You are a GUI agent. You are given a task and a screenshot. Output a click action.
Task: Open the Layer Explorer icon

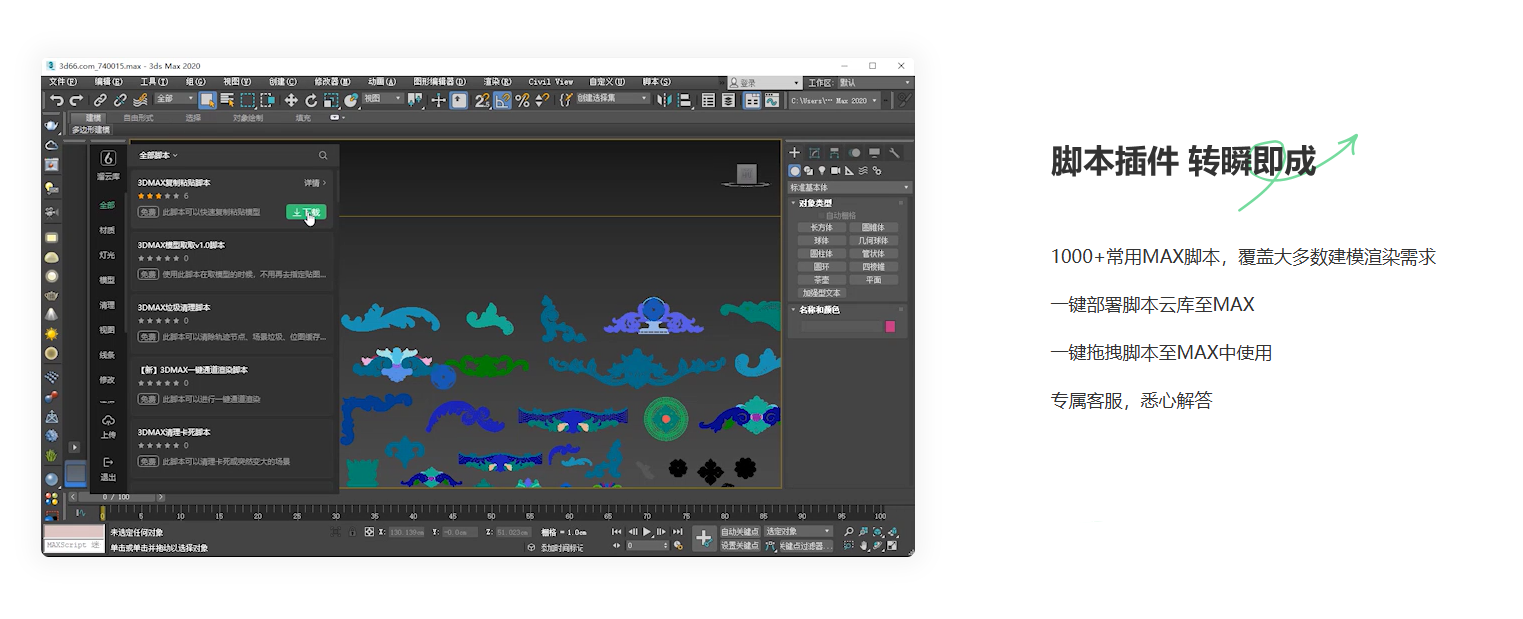point(728,100)
